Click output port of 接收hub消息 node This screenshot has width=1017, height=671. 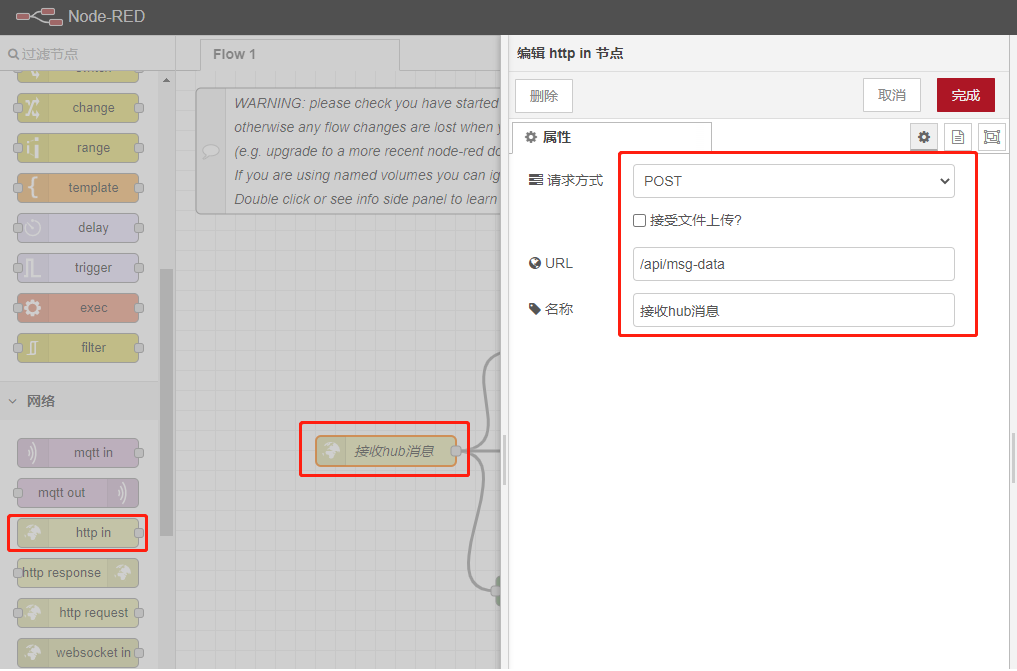[456, 451]
